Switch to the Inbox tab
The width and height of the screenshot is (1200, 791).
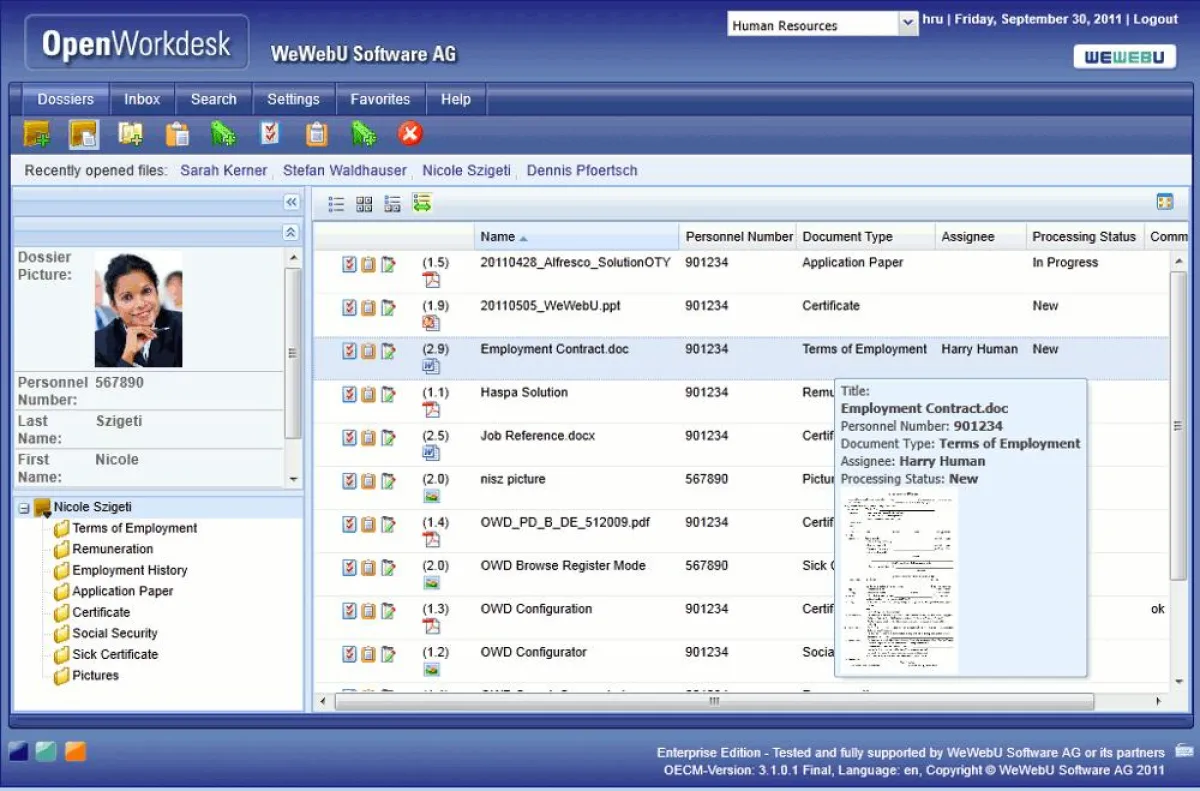(141, 99)
